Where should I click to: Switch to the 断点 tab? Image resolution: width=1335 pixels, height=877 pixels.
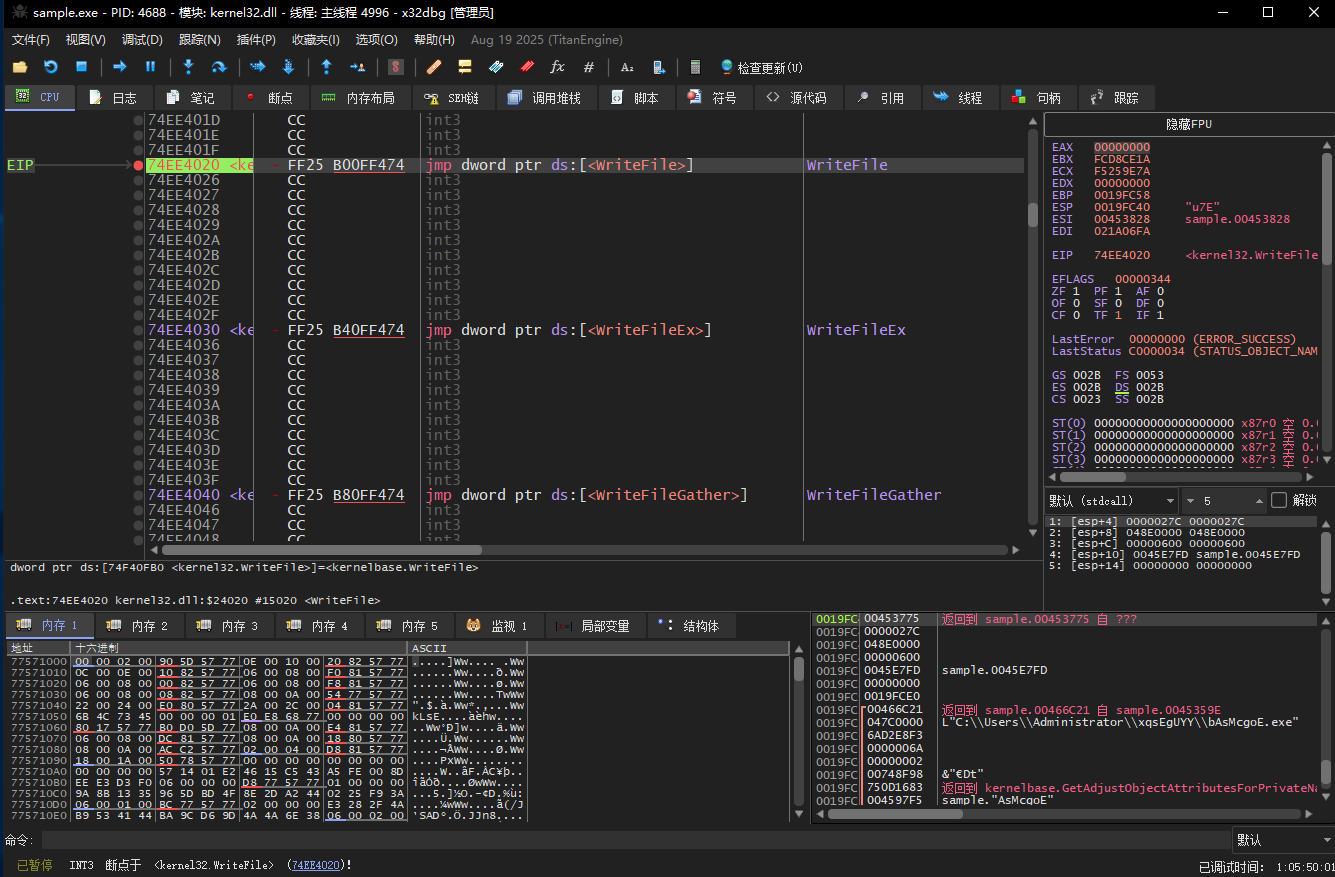click(269, 98)
